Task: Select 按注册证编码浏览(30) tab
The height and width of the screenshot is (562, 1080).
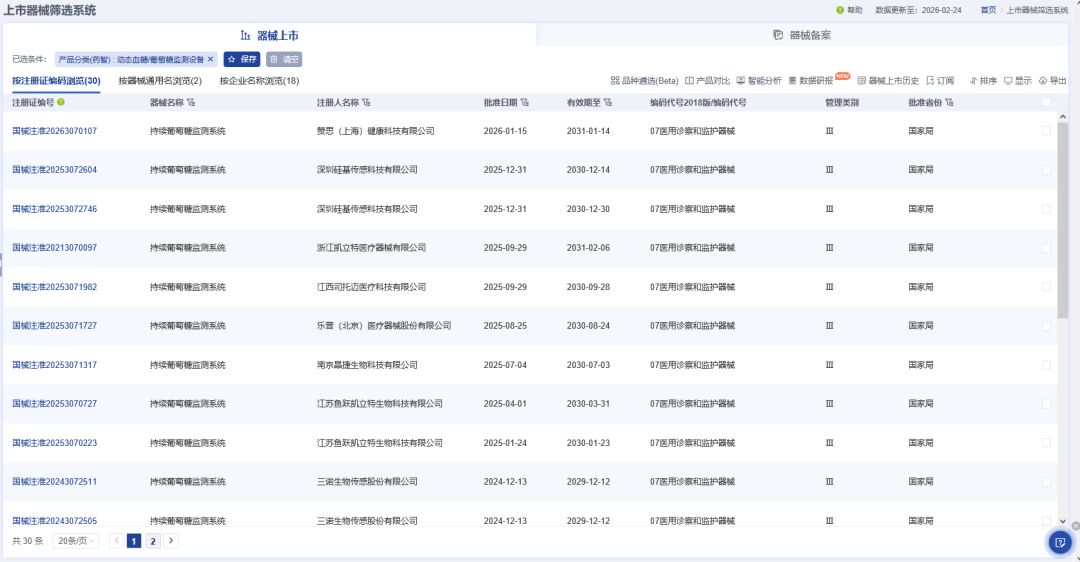Action: click(x=56, y=81)
